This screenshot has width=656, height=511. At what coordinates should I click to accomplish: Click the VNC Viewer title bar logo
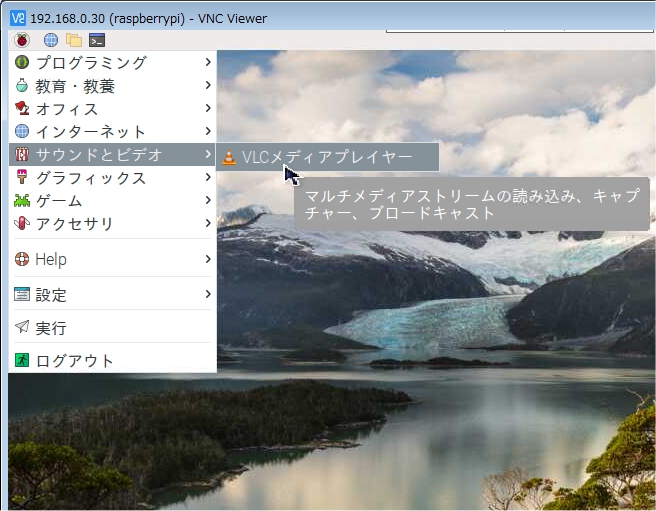pyautogui.click(x=18, y=18)
